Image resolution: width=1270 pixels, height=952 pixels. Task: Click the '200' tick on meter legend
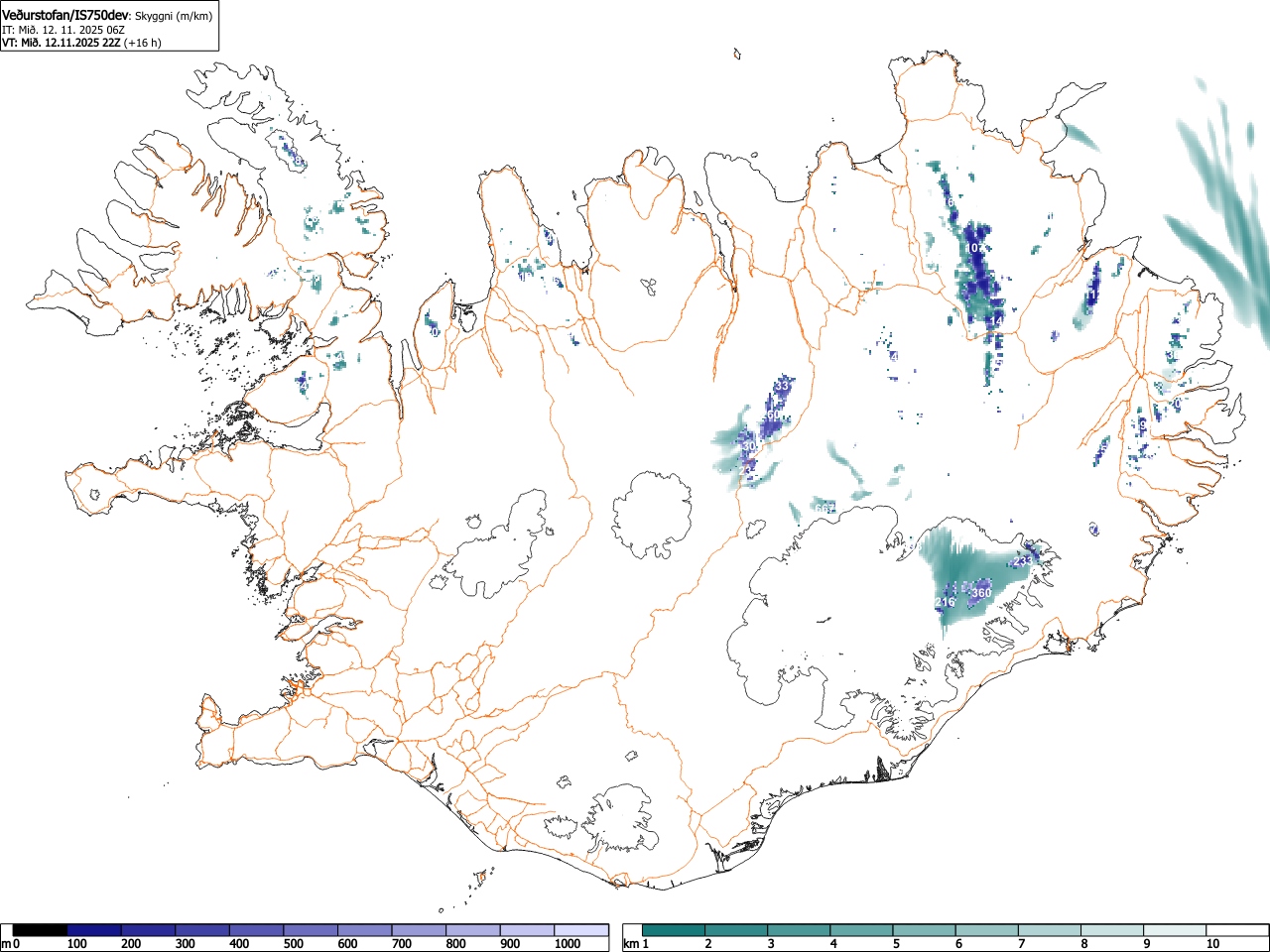(131, 944)
